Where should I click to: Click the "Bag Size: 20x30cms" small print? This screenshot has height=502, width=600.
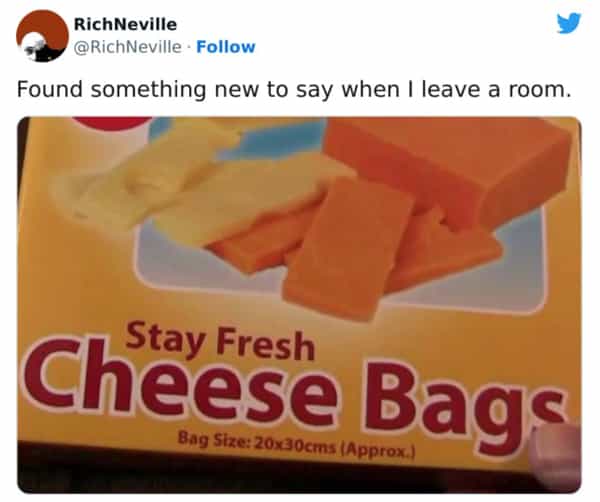[256, 444]
